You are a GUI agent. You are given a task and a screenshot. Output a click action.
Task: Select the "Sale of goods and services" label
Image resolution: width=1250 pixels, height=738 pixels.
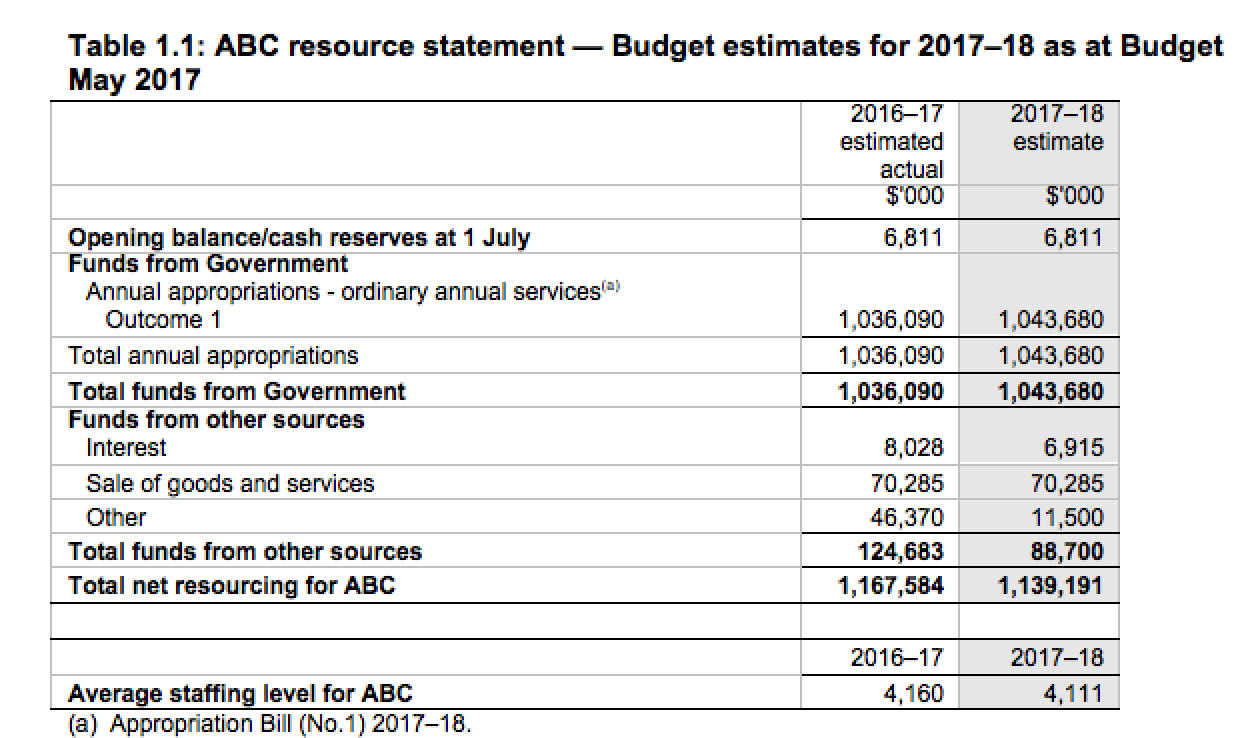pos(230,484)
